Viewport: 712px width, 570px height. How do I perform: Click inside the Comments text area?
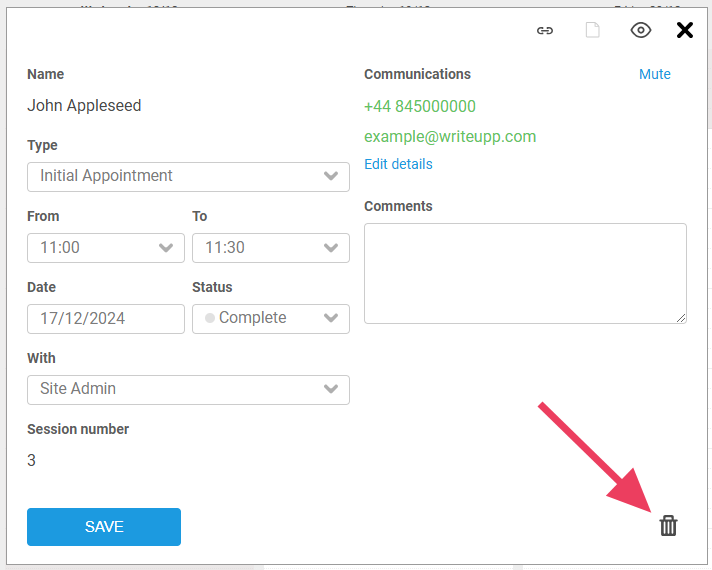(525, 273)
